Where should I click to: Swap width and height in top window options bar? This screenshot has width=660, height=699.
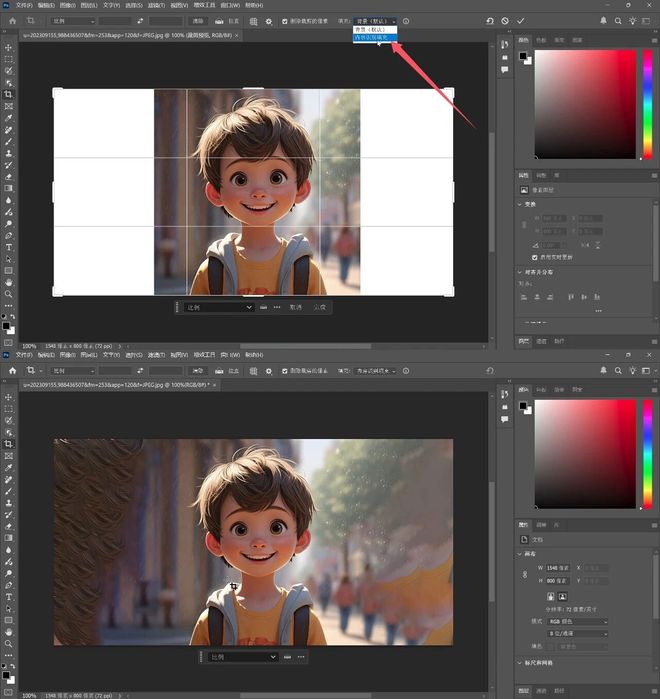[140, 21]
